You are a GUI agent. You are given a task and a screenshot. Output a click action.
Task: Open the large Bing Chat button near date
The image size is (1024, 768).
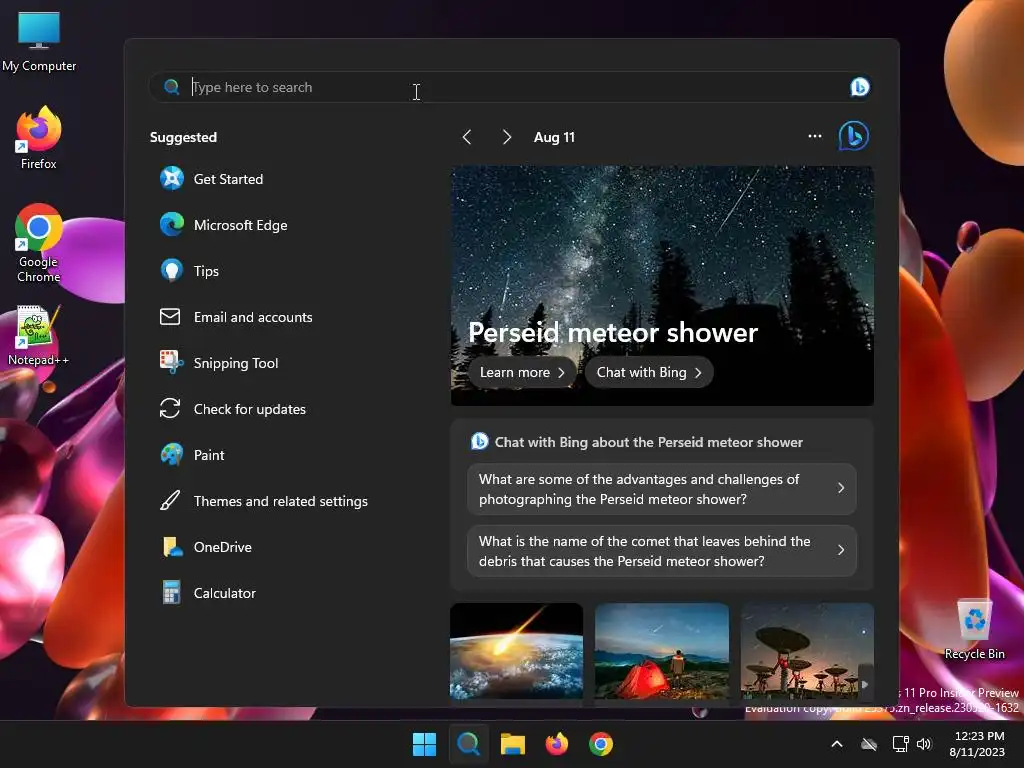[x=854, y=136]
